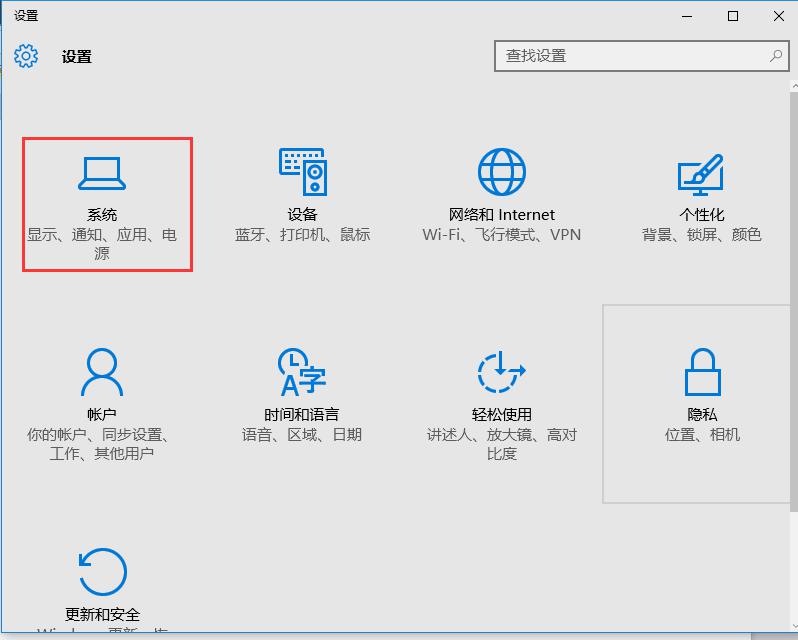
Task: Click the 讲述人、放大镜、高对比度 description
Action: click(x=502, y=444)
